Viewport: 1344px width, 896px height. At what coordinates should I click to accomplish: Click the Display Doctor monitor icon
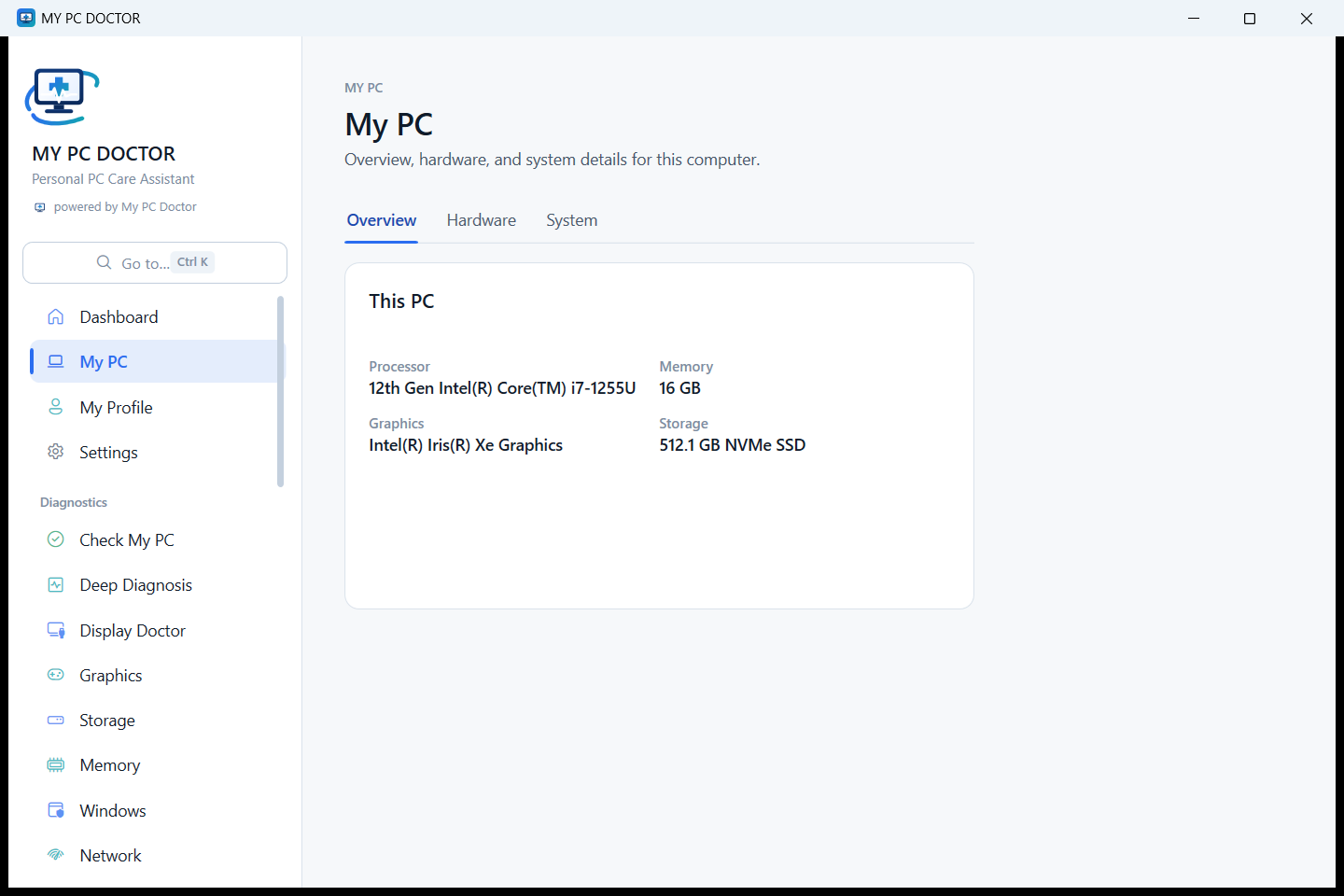pos(56,630)
